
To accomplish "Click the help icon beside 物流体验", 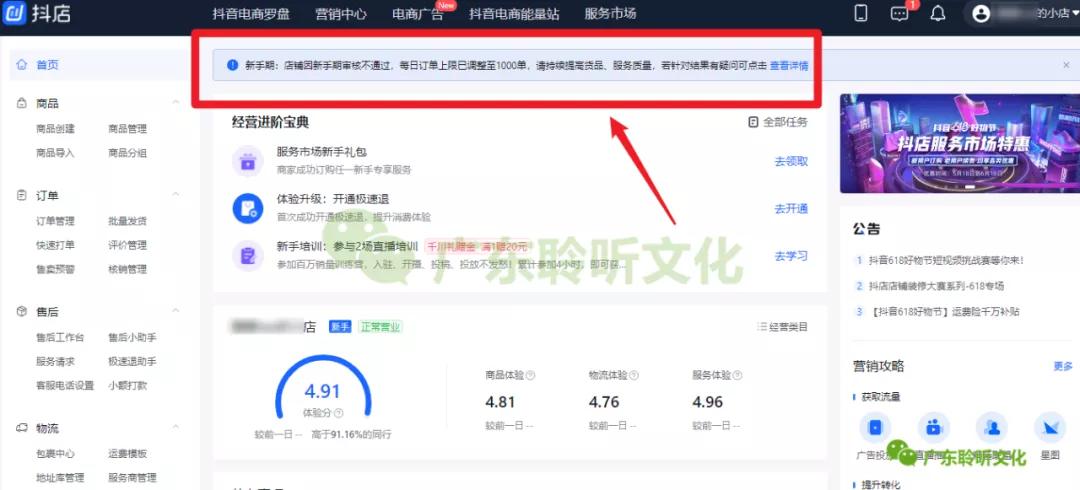I will [x=634, y=376].
